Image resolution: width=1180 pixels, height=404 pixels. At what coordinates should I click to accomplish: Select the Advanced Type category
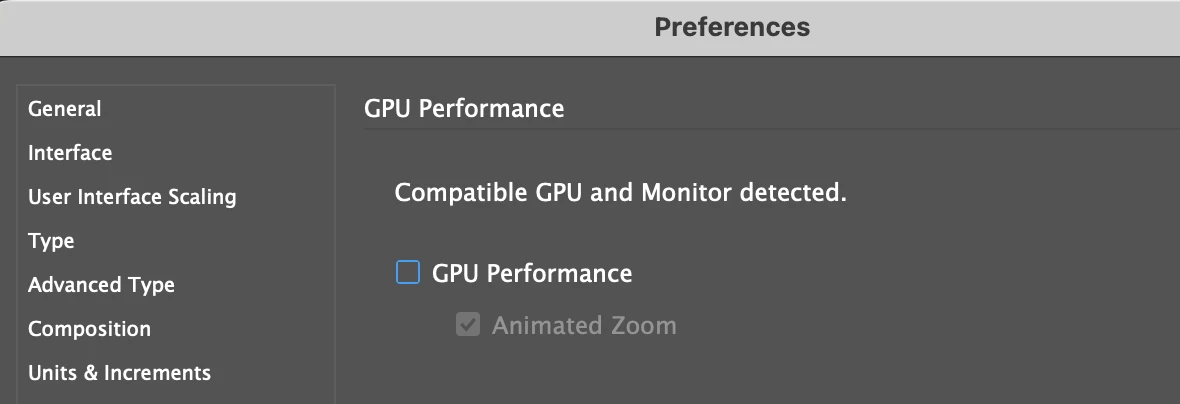101,285
